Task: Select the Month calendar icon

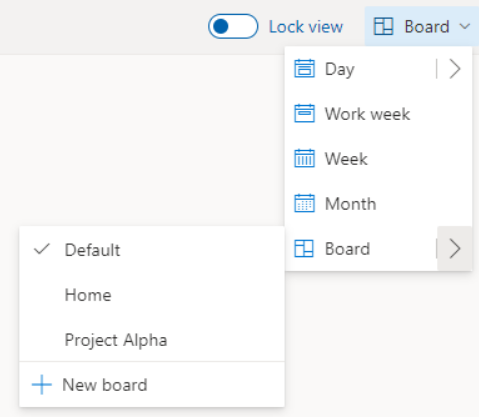Action: [x=304, y=203]
